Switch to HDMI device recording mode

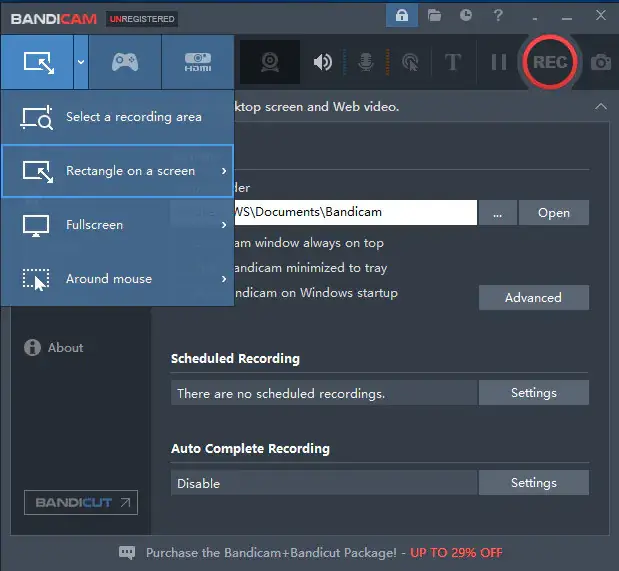click(198, 62)
